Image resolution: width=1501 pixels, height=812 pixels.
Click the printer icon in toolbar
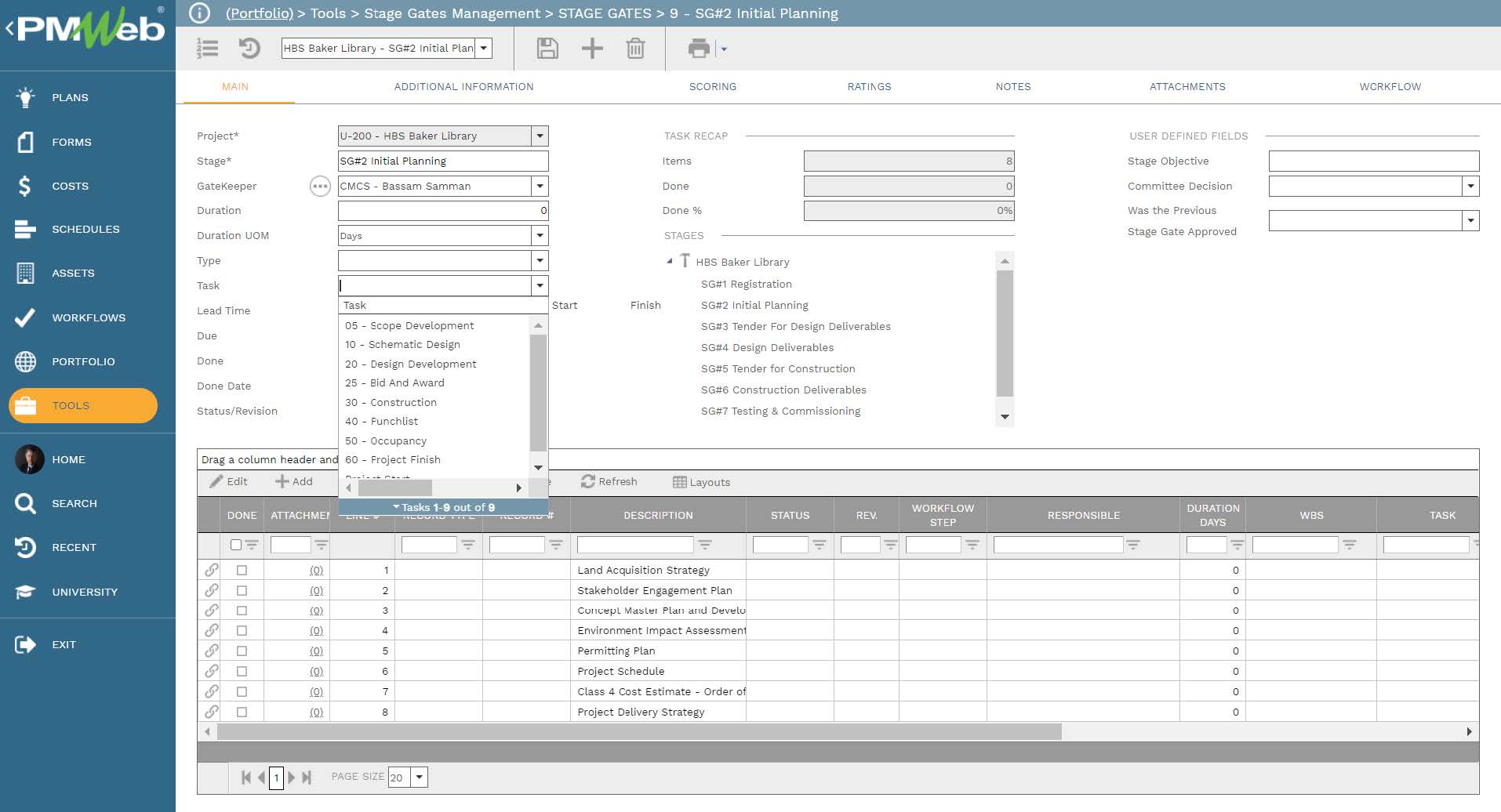tap(698, 49)
